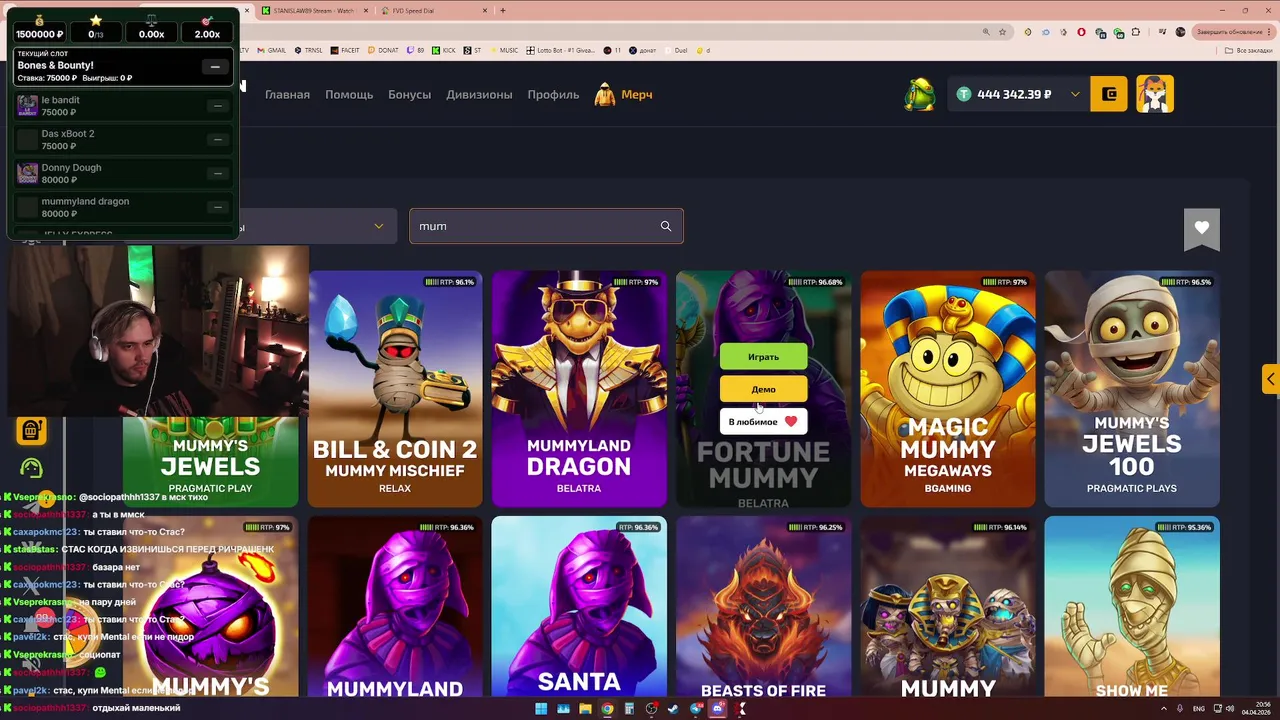The image size is (1280, 720).
Task: Click the ENG language indicator in system tray
Action: pyautogui.click(x=1199, y=708)
